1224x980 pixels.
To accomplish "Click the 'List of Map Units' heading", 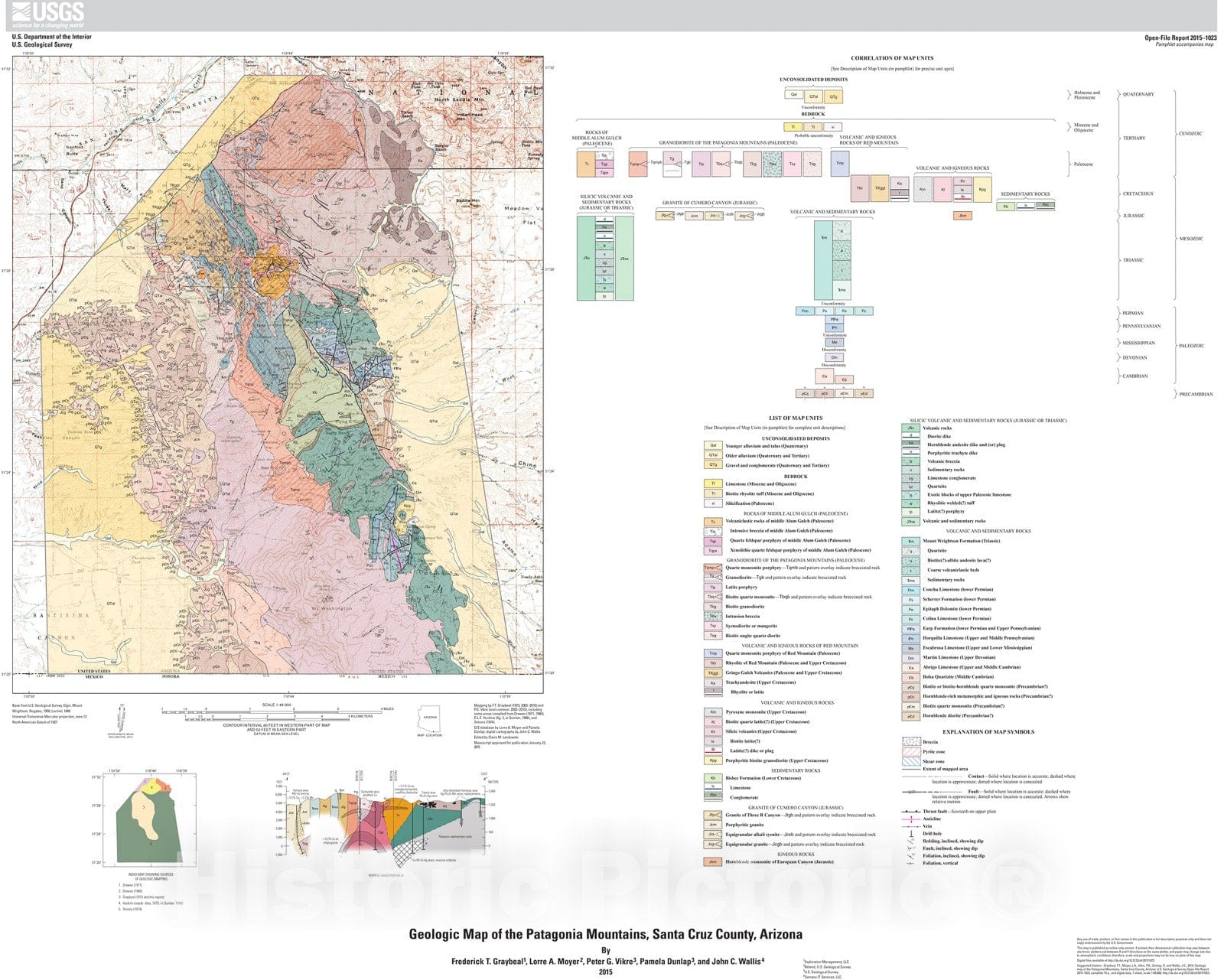I will (796, 418).
